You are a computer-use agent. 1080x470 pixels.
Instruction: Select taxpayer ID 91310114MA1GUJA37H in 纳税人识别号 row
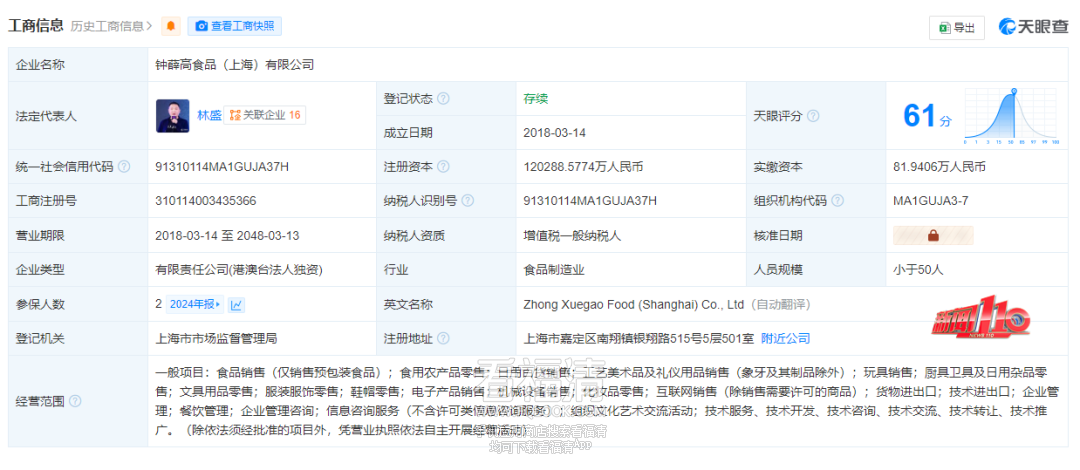click(x=590, y=201)
